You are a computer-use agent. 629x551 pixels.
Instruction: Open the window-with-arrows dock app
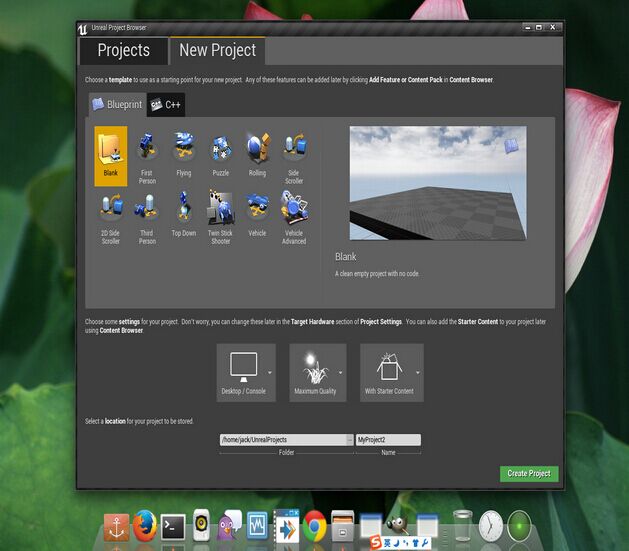[286, 526]
